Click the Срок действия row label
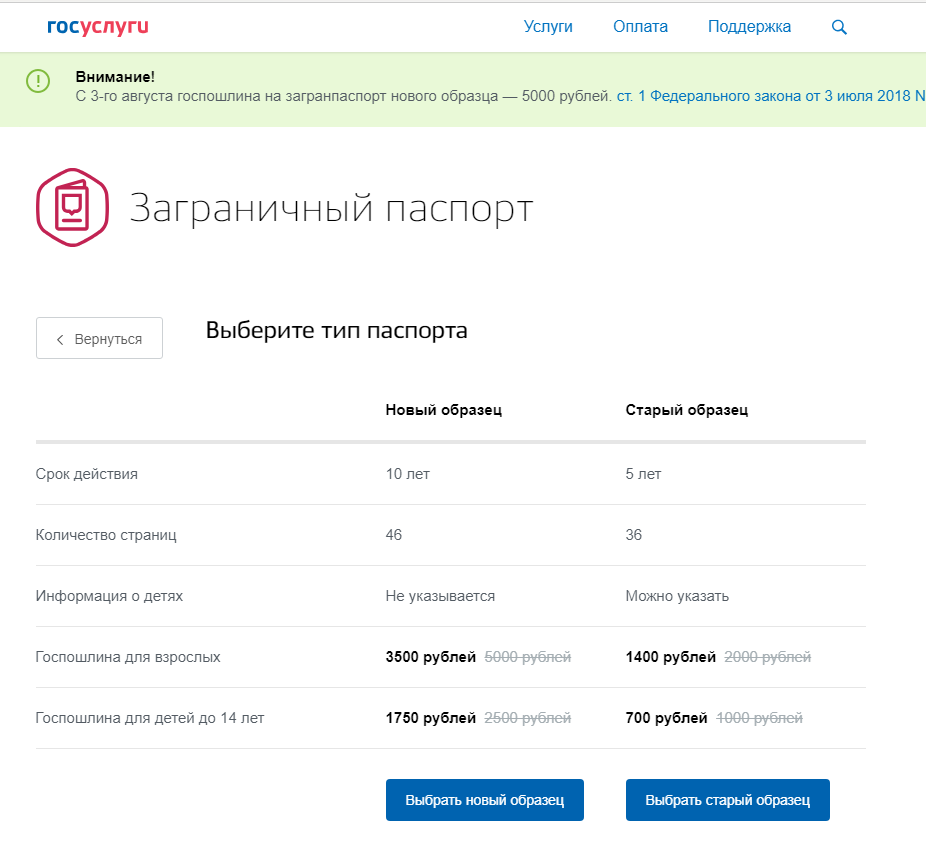 86,474
